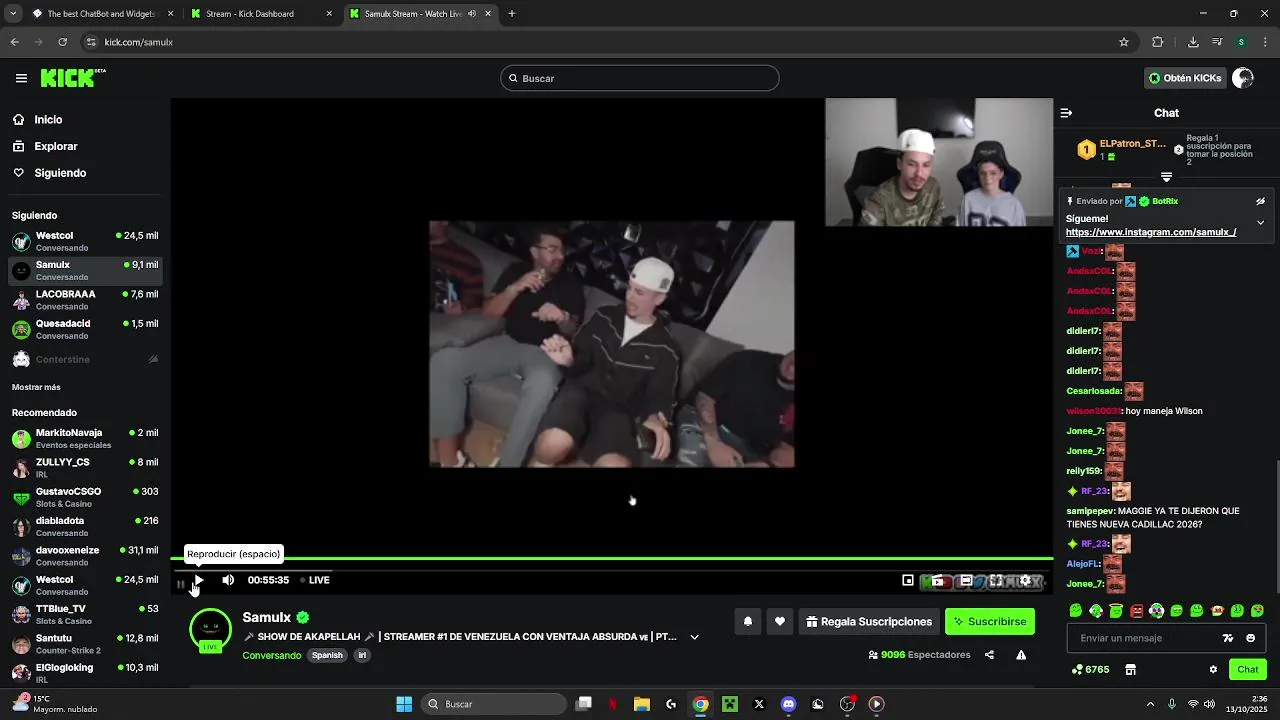
Task: Click the Obtén KICKs button
Action: click(x=1185, y=78)
